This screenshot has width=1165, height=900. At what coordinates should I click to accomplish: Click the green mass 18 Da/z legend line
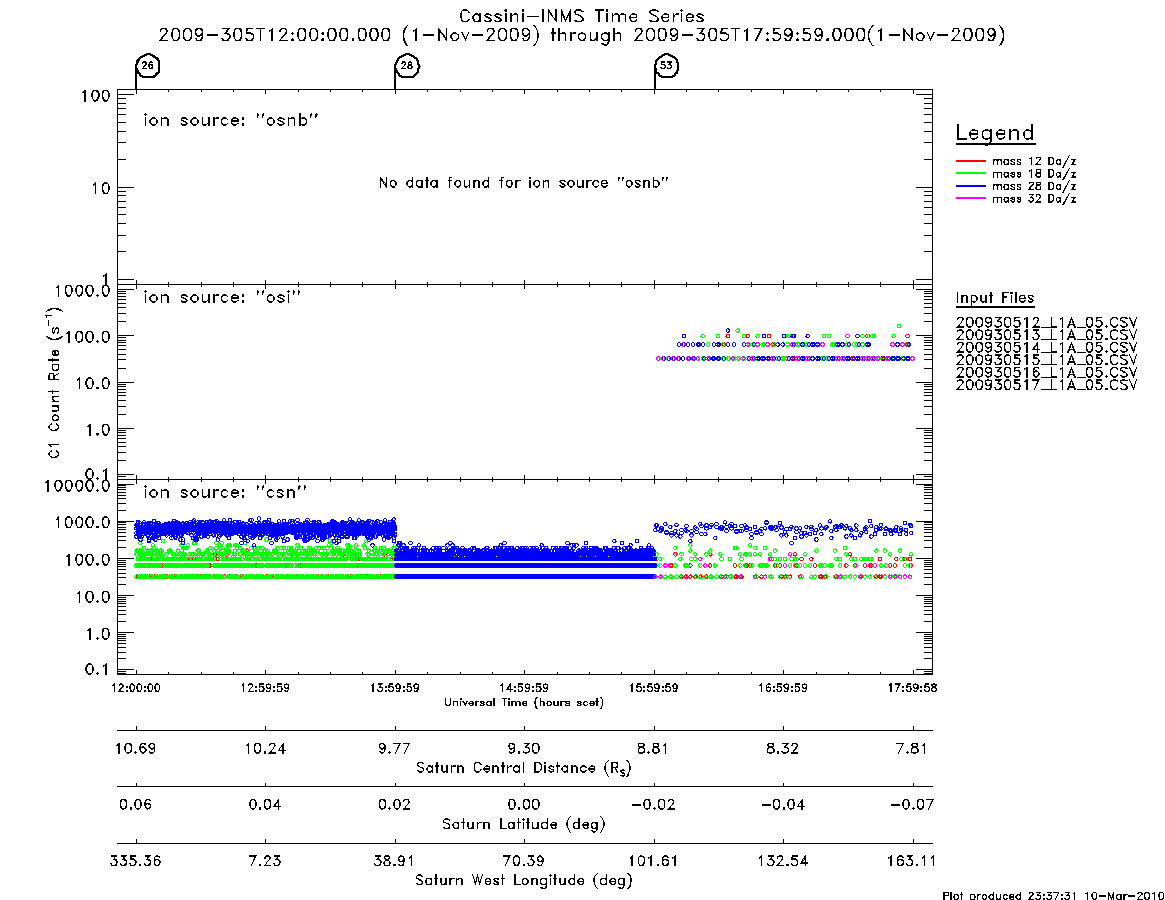[x=970, y=174]
